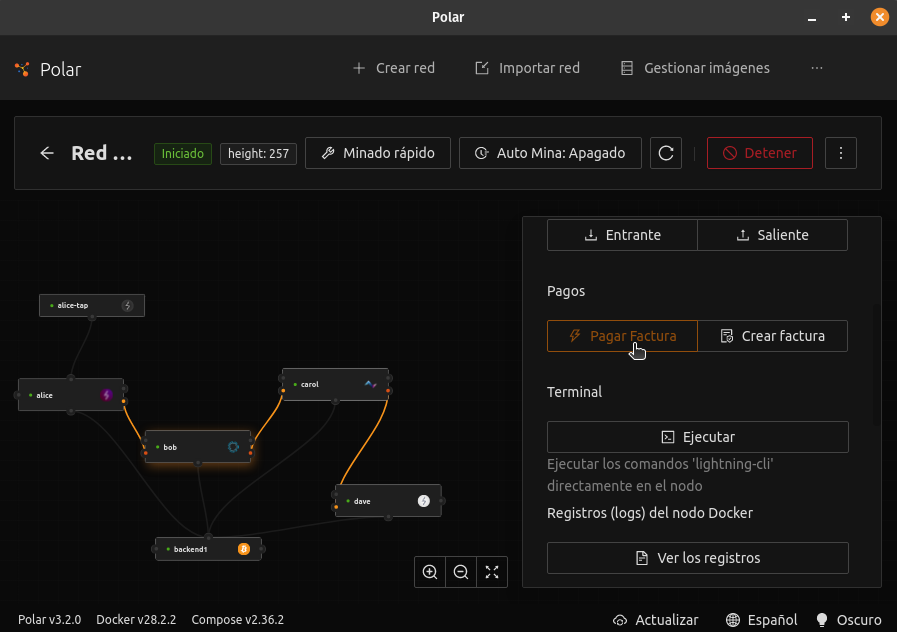Open Gestionar imágenes from top menu

pos(695,68)
